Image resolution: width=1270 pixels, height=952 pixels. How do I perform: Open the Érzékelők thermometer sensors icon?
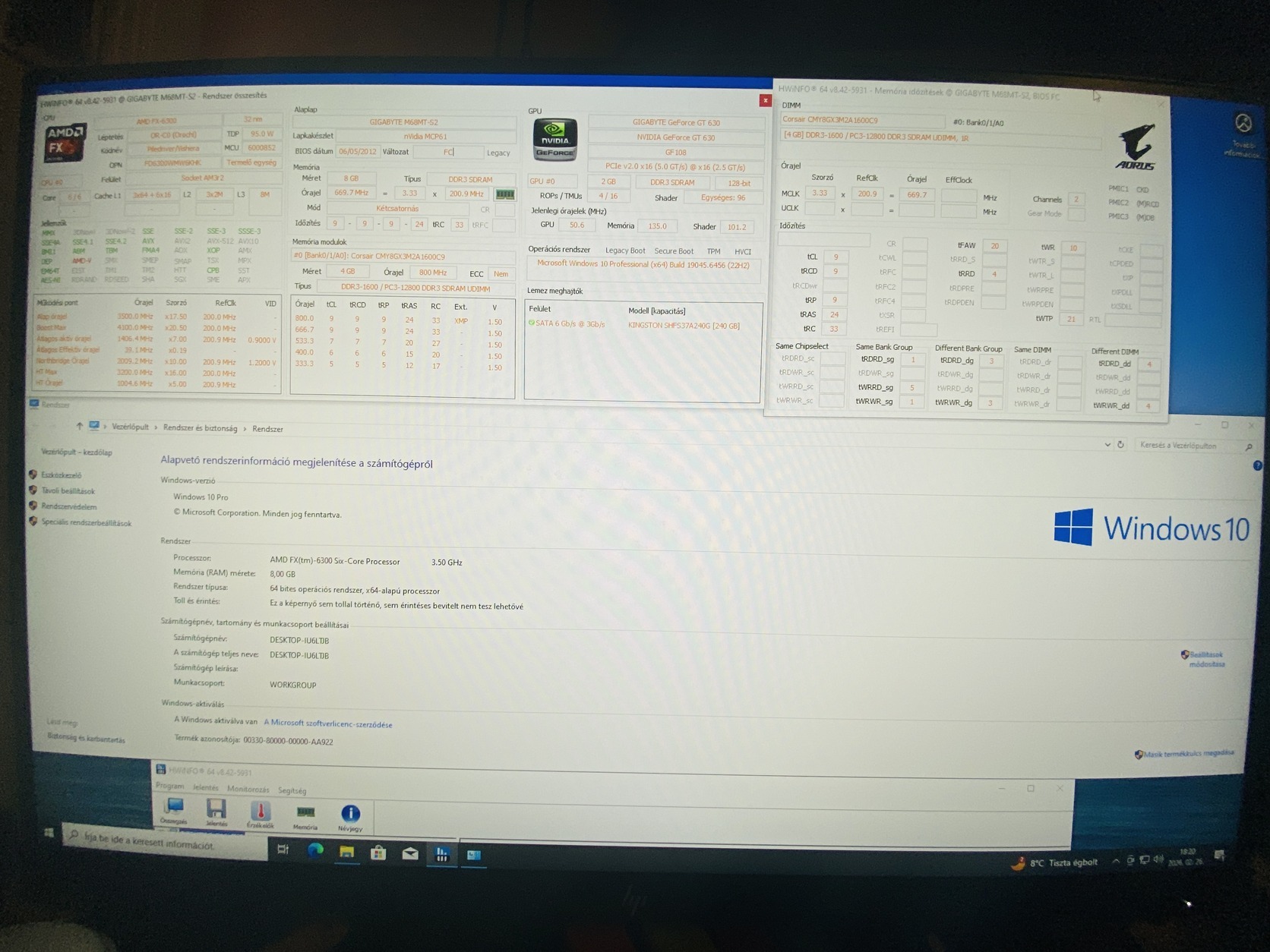pyautogui.click(x=261, y=814)
